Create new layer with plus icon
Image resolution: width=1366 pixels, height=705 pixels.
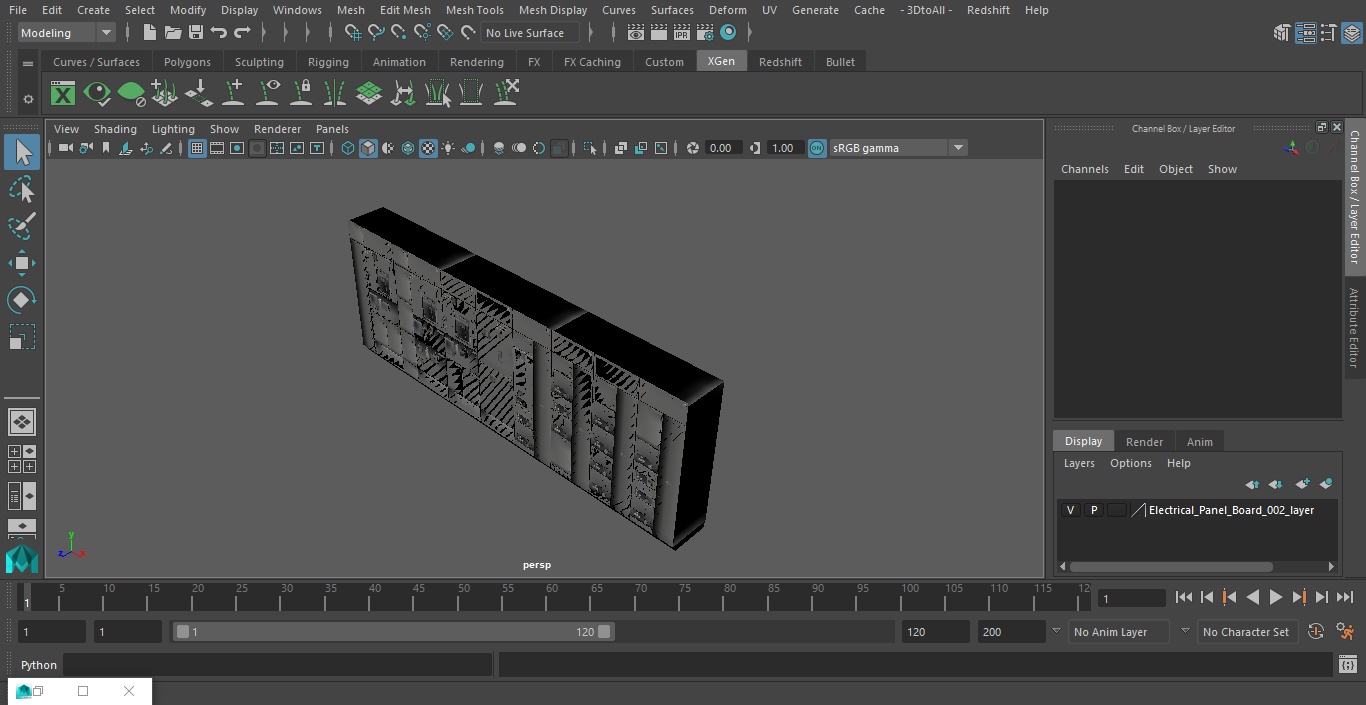pos(1302,484)
